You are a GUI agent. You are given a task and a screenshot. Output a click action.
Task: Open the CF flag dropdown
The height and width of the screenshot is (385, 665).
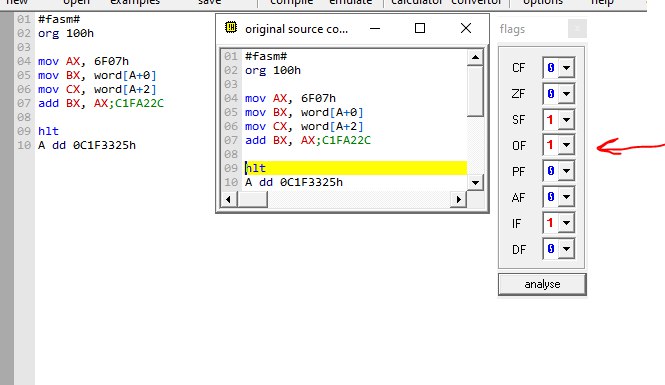[567, 68]
